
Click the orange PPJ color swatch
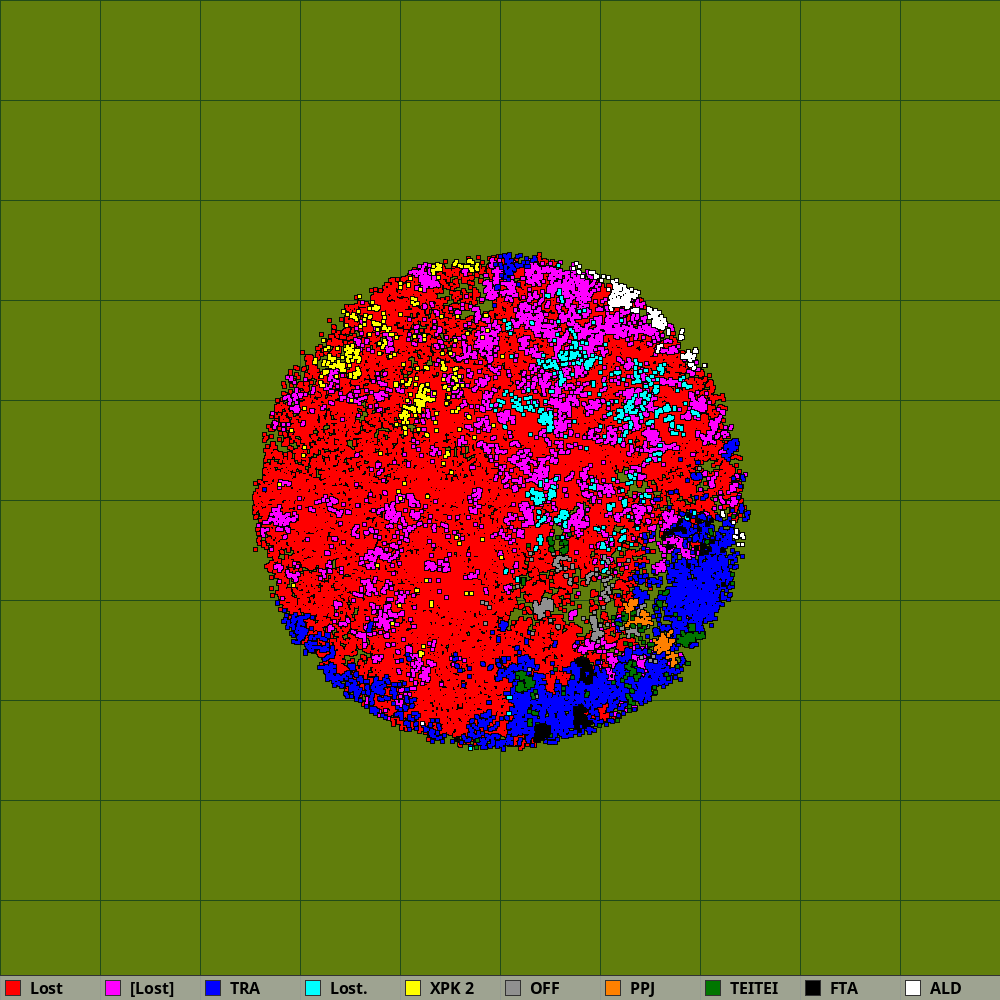pos(613,988)
